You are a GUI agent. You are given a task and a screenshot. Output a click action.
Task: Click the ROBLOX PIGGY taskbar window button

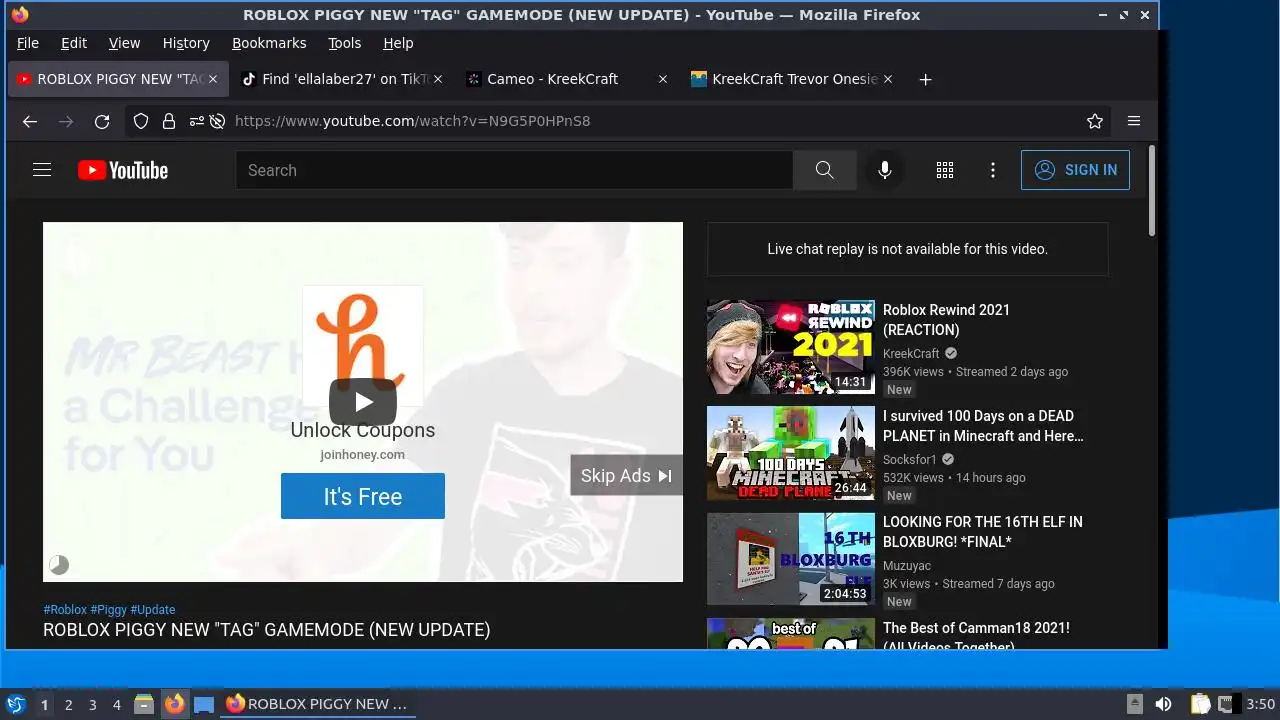click(x=317, y=704)
